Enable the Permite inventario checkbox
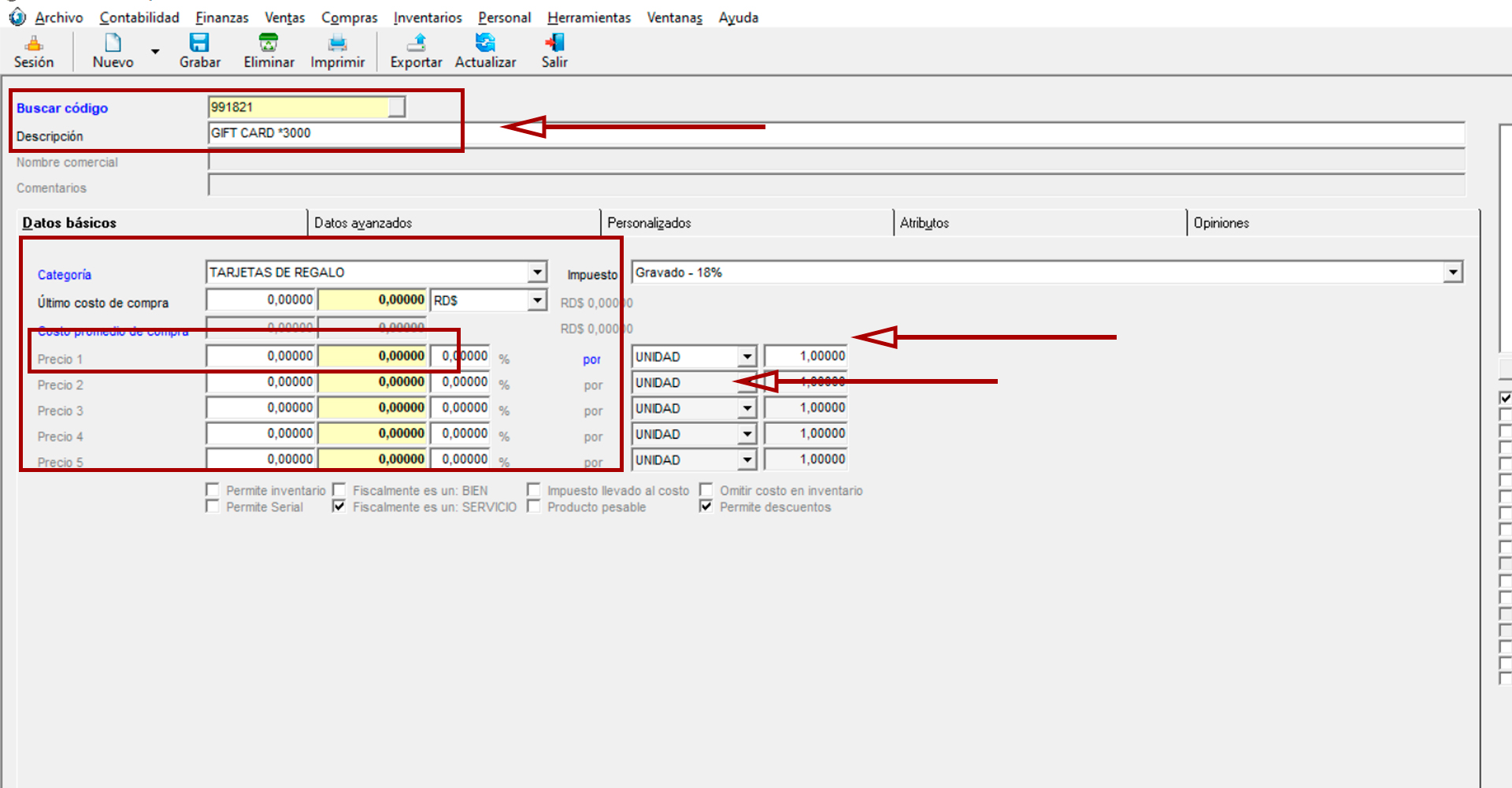The image size is (1512, 788). pyautogui.click(x=213, y=490)
